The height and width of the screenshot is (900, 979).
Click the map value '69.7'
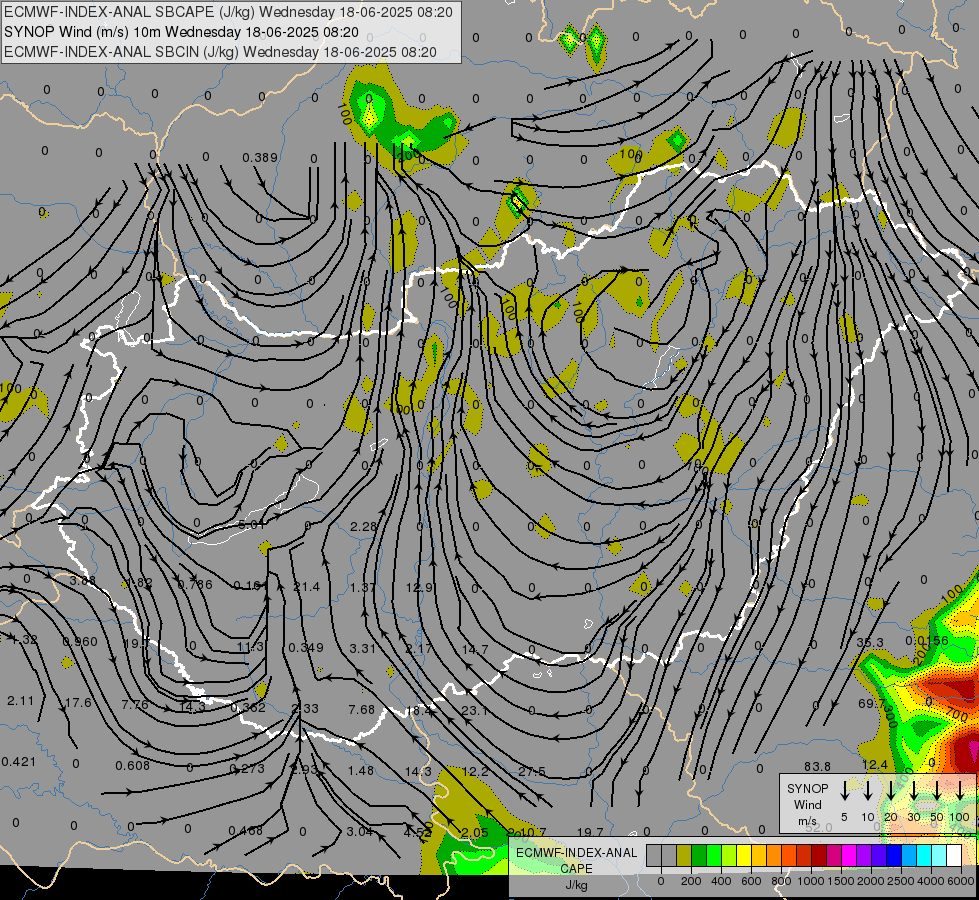coord(871,703)
